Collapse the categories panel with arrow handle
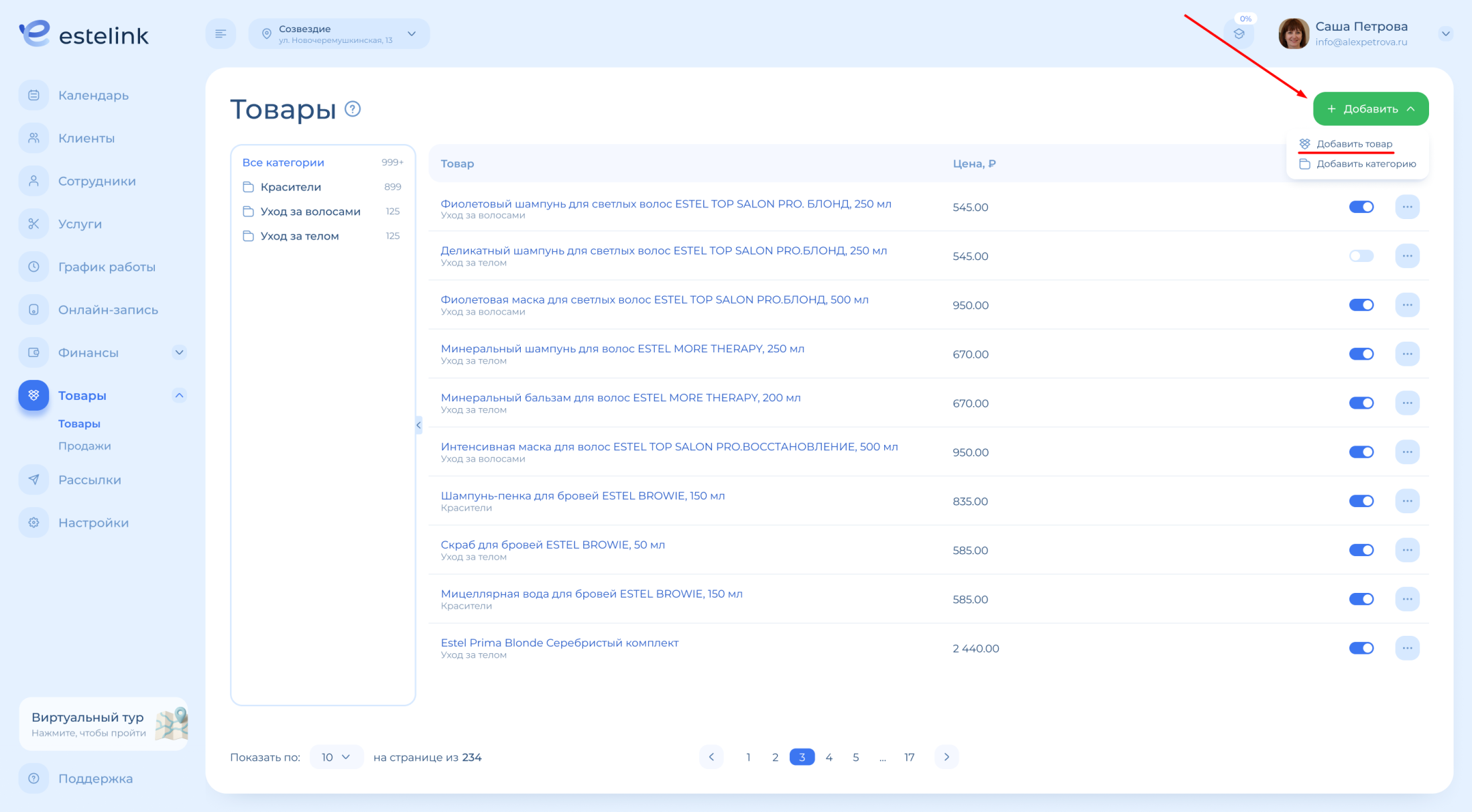1472x812 pixels. point(418,425)
